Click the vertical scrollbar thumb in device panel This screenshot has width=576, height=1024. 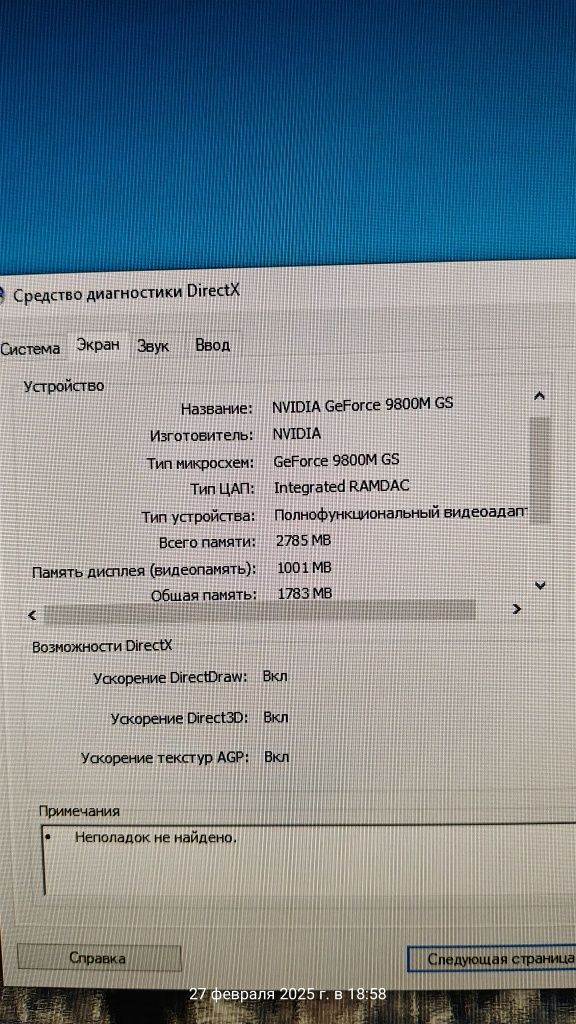click(539, 470)
